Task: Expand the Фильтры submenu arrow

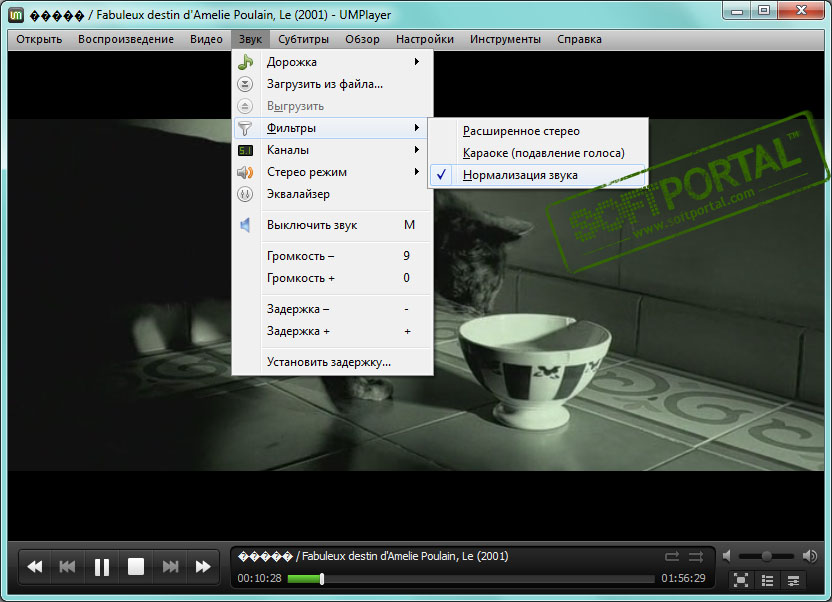Action: [x=417, y=128]
